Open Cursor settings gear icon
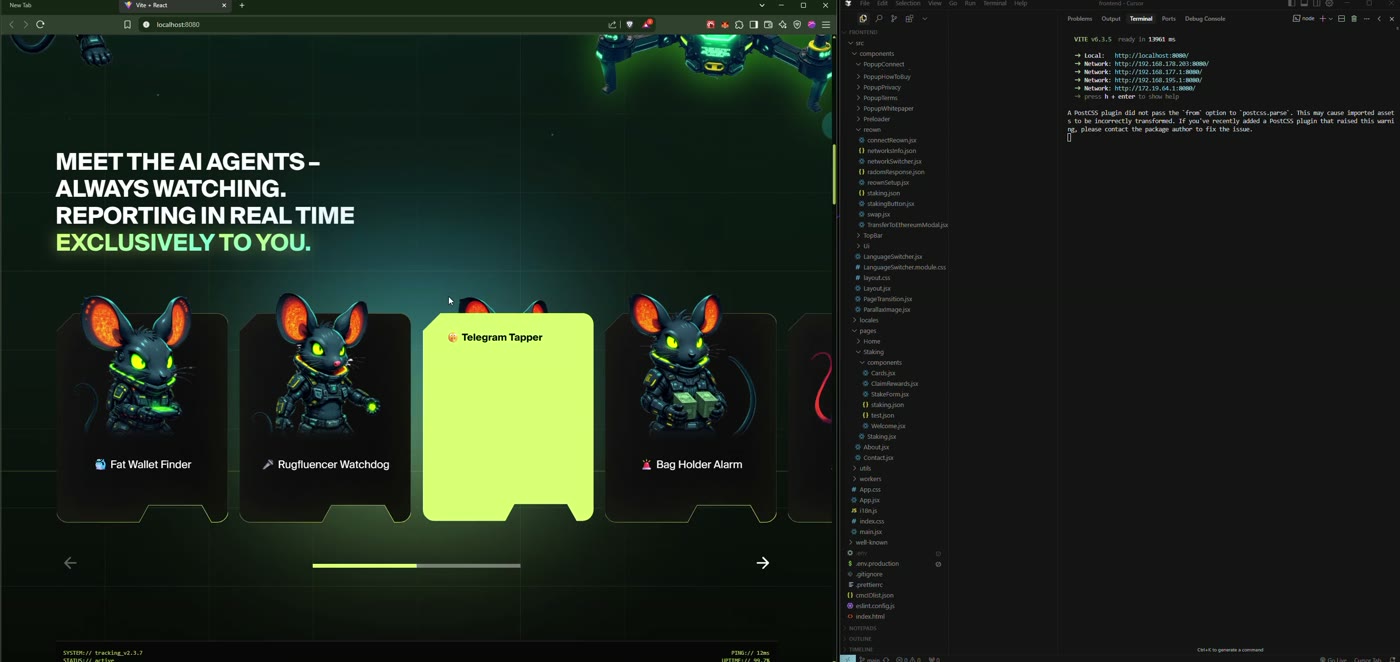This screenshot has height=662, width=1400. pyautogui.click(x=1329, y=4)
